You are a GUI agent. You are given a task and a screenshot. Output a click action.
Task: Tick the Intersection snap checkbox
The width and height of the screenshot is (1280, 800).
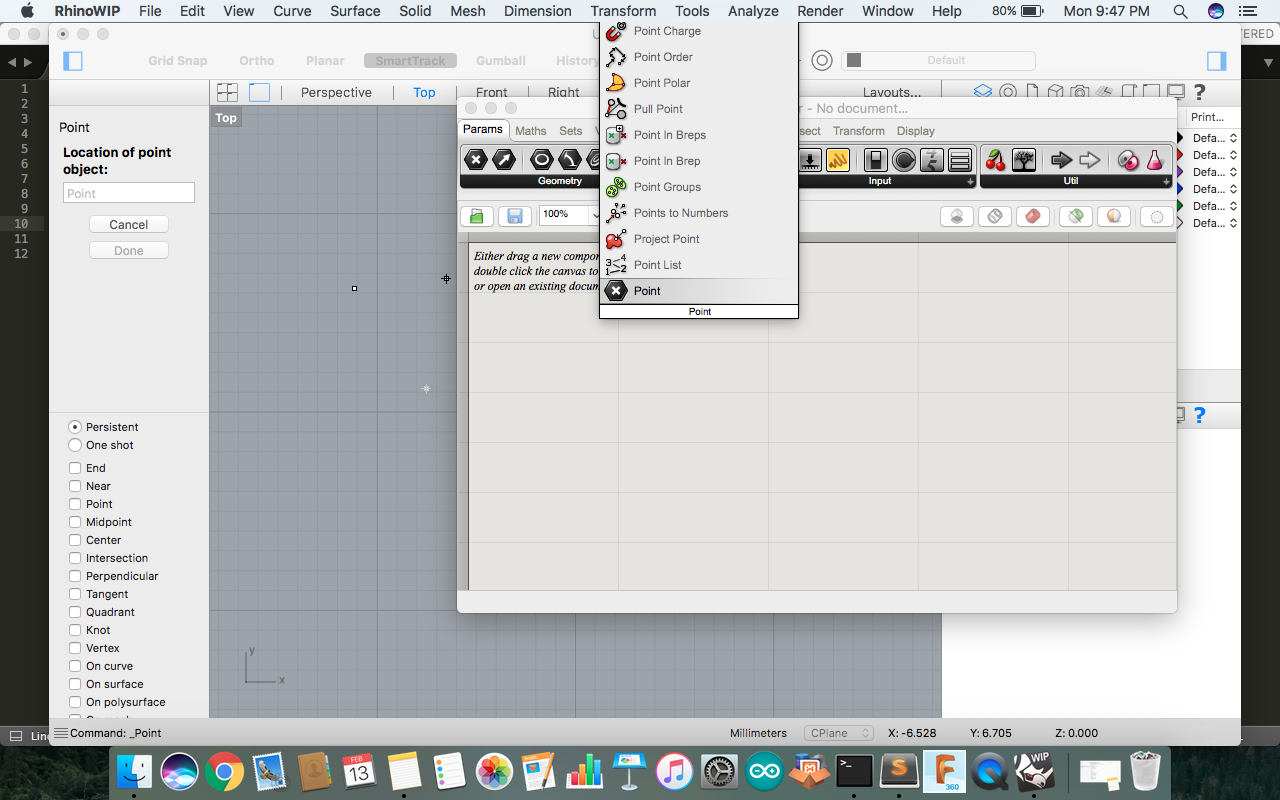coord(75,558)
